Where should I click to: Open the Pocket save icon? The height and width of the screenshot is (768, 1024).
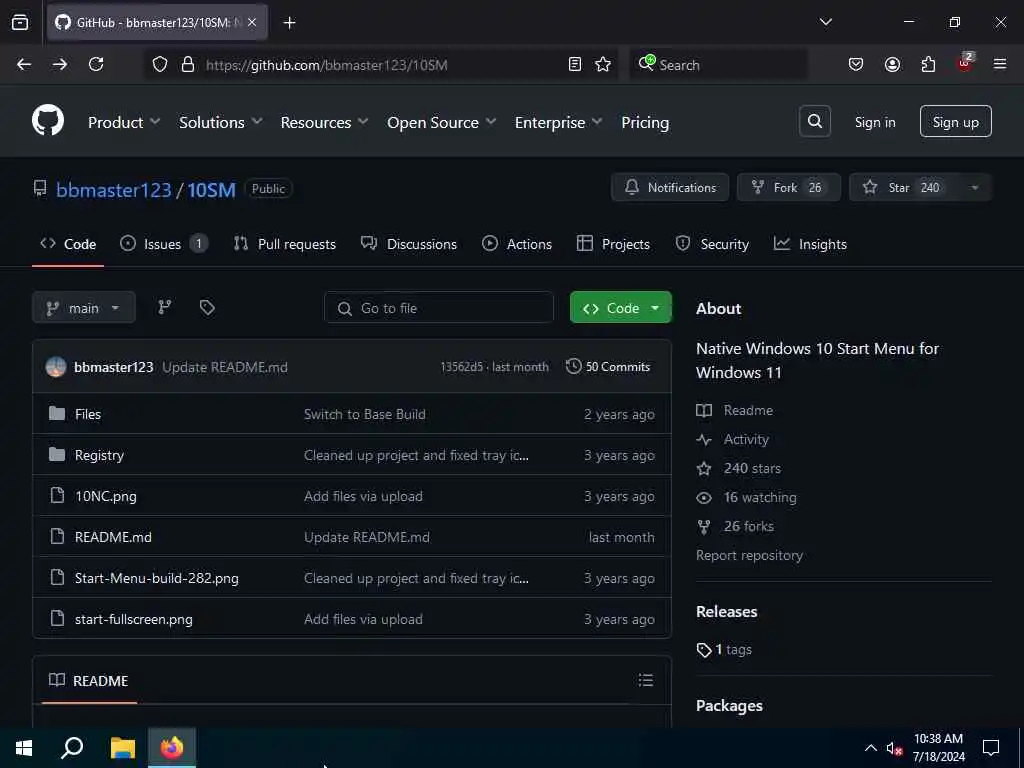(x=856, y=65)
